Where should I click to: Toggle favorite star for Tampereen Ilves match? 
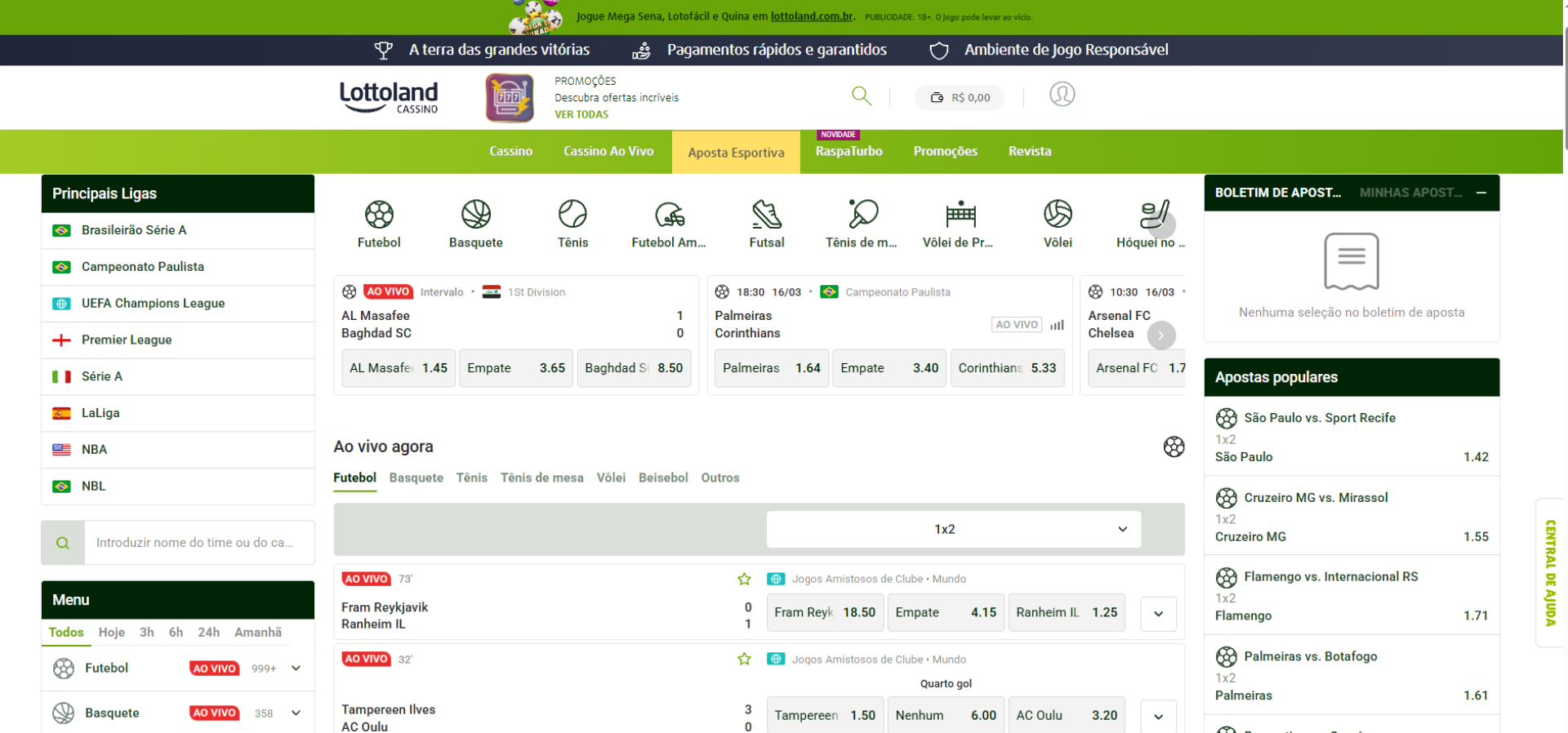[x=744, y=660]
